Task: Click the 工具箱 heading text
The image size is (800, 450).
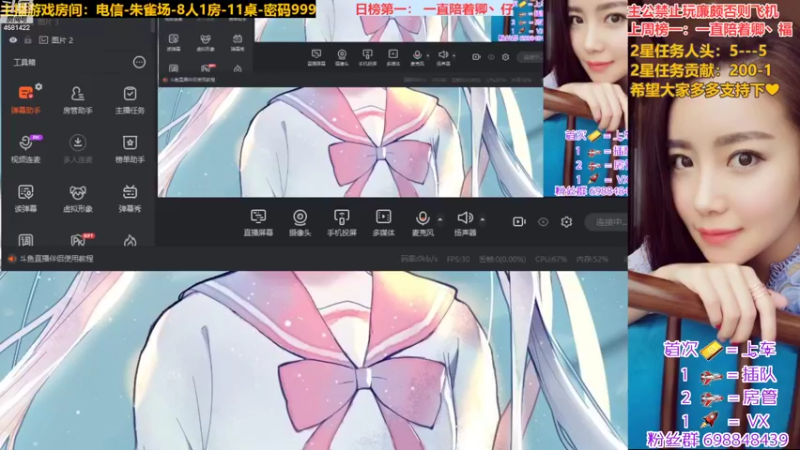Action: (x=24, y=62)
